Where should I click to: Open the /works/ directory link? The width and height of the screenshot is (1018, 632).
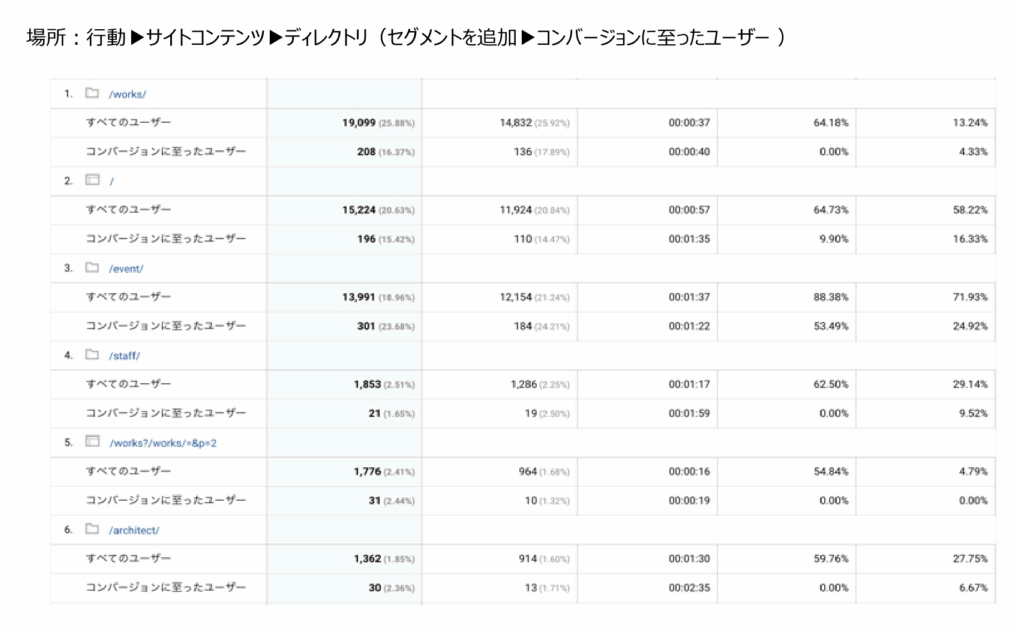click(129, 94)
